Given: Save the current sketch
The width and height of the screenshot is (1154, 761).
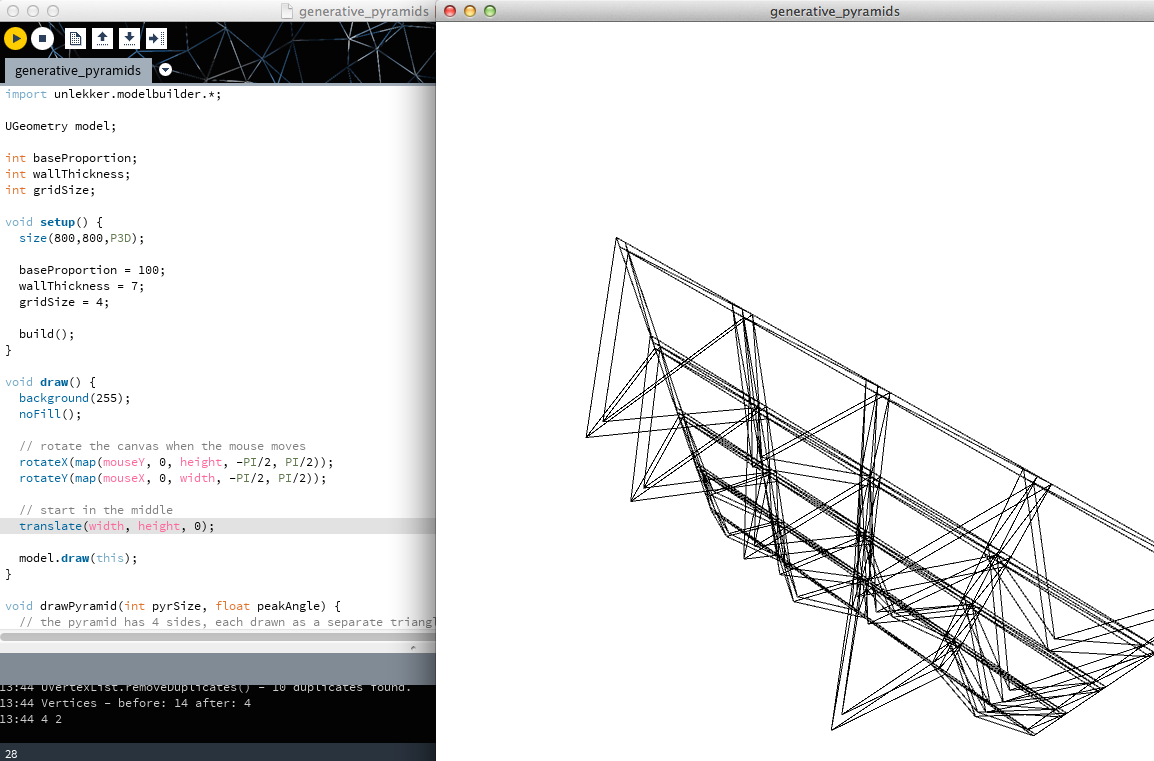Looking at the screenshot, I should click(129, 38).
